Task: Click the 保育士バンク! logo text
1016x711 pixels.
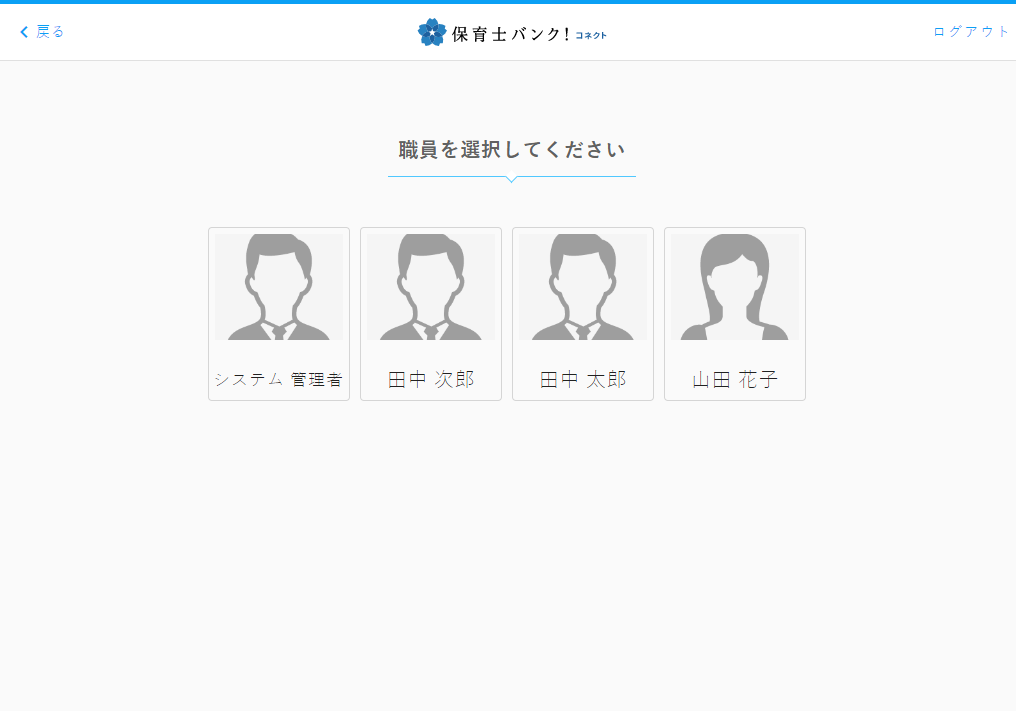Action: point(510,34)
